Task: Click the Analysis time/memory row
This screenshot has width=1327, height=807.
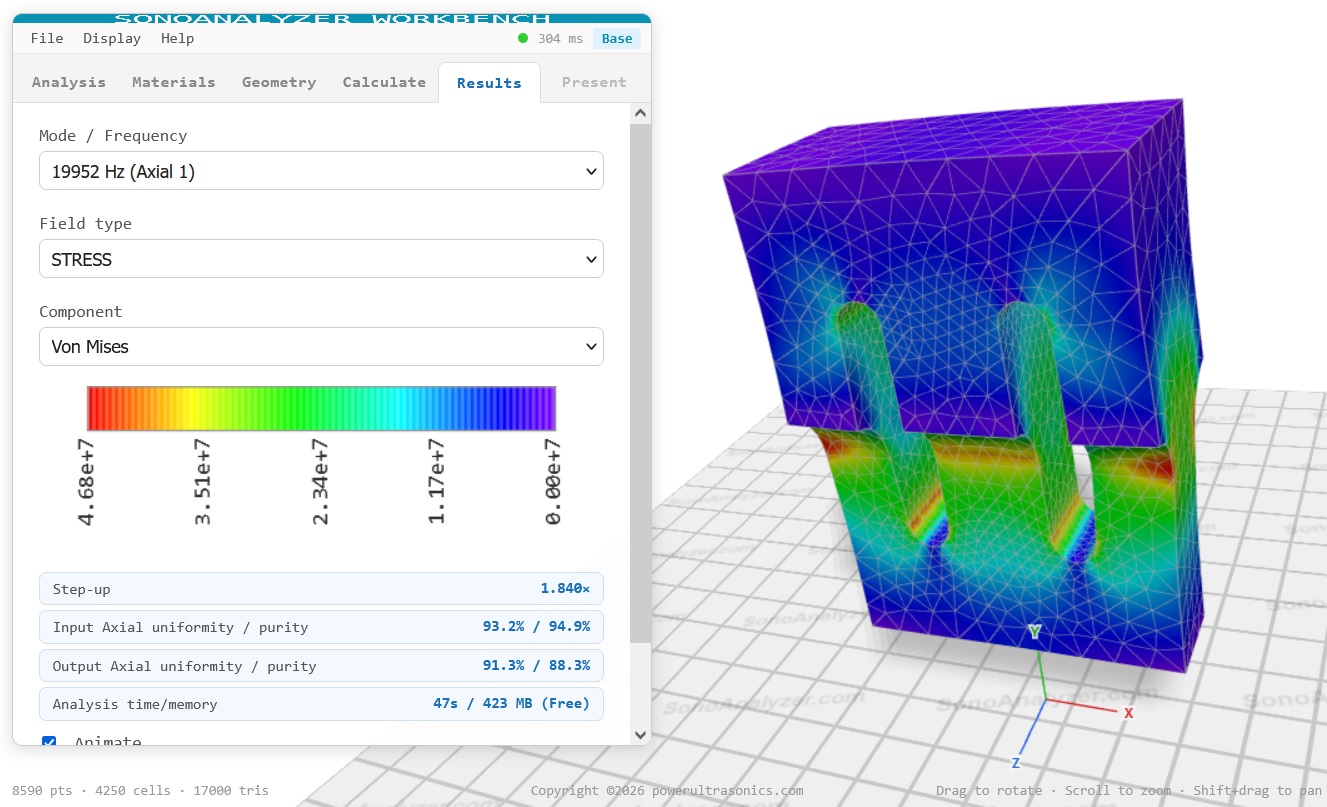Action: (x=321, y=704)
